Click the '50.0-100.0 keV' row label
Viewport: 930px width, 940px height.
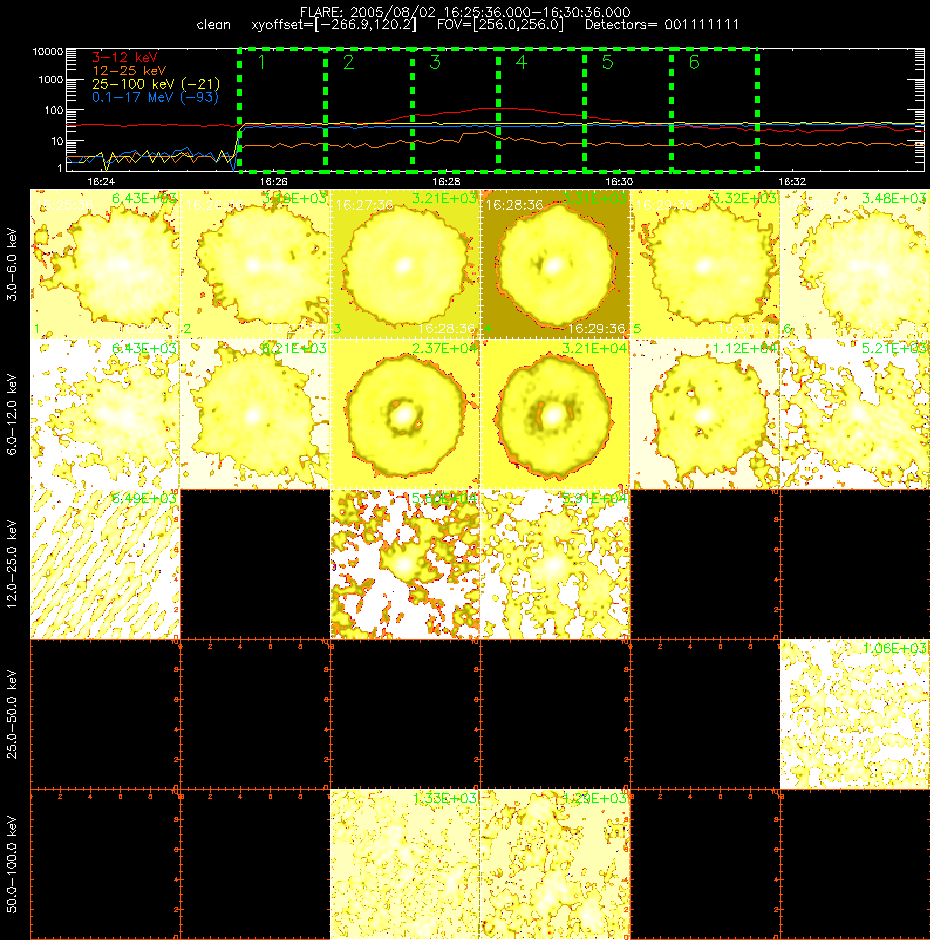tap(12, 864)
